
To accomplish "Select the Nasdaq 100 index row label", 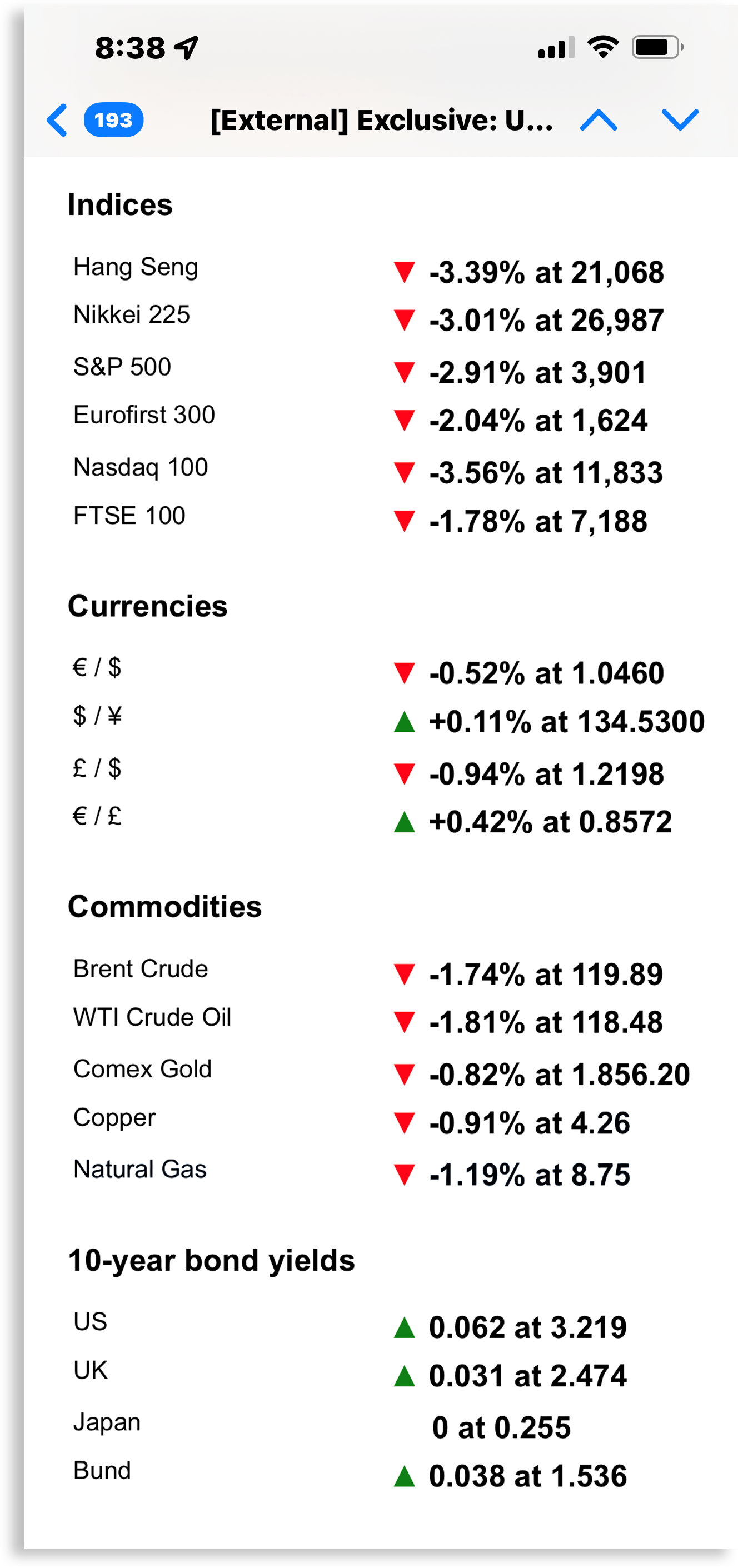I will [141, 467].
